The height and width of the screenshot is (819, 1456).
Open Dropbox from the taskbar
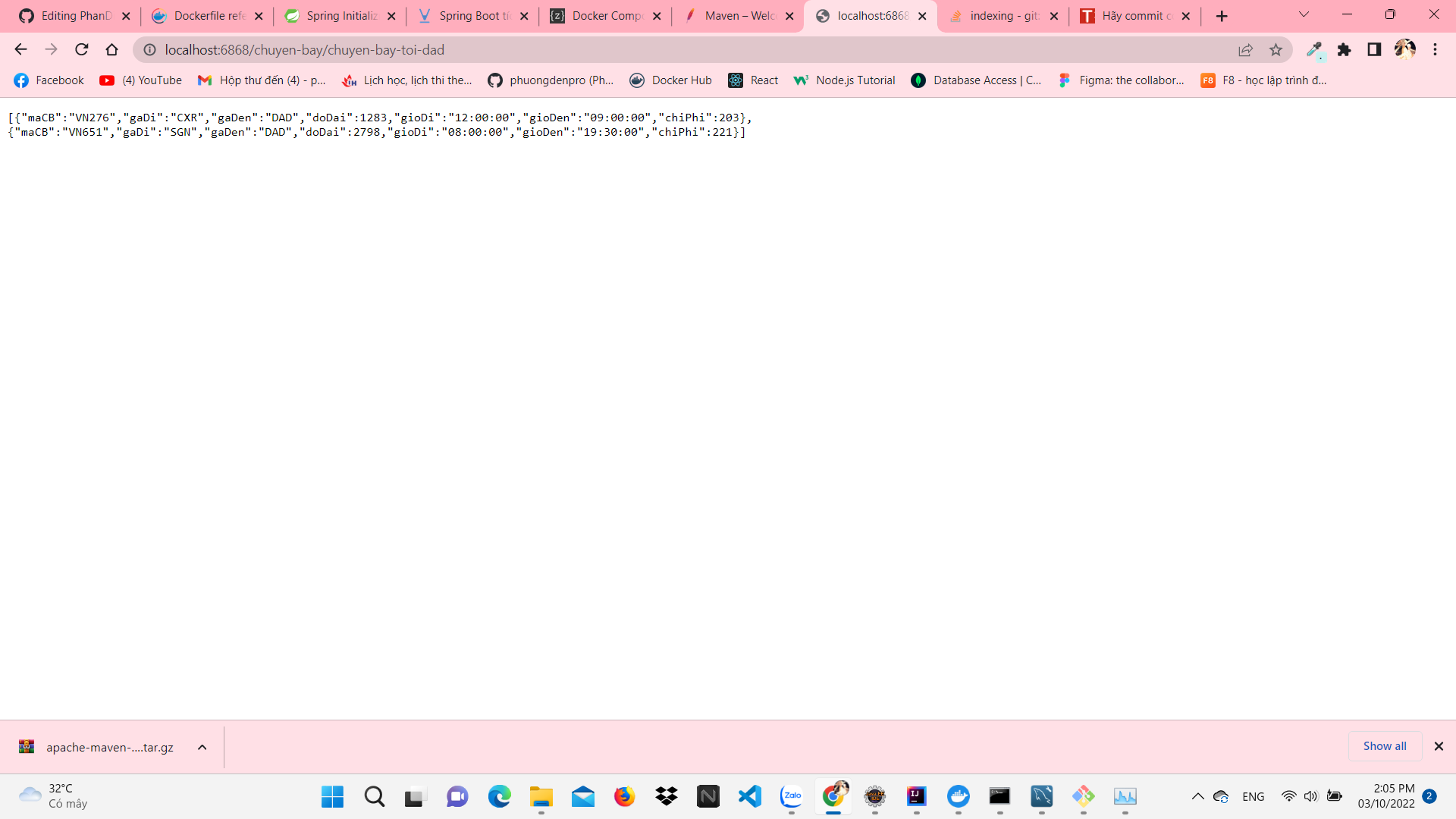click(x=666, y=796)
